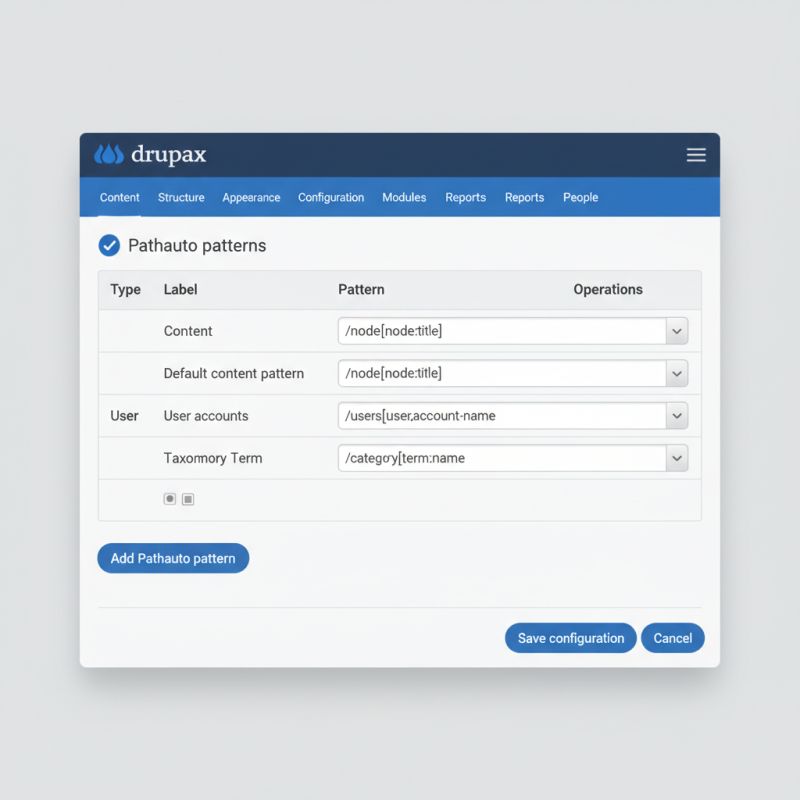
Task: Click the drupax site name text
Action: click(x=168, y=155)
